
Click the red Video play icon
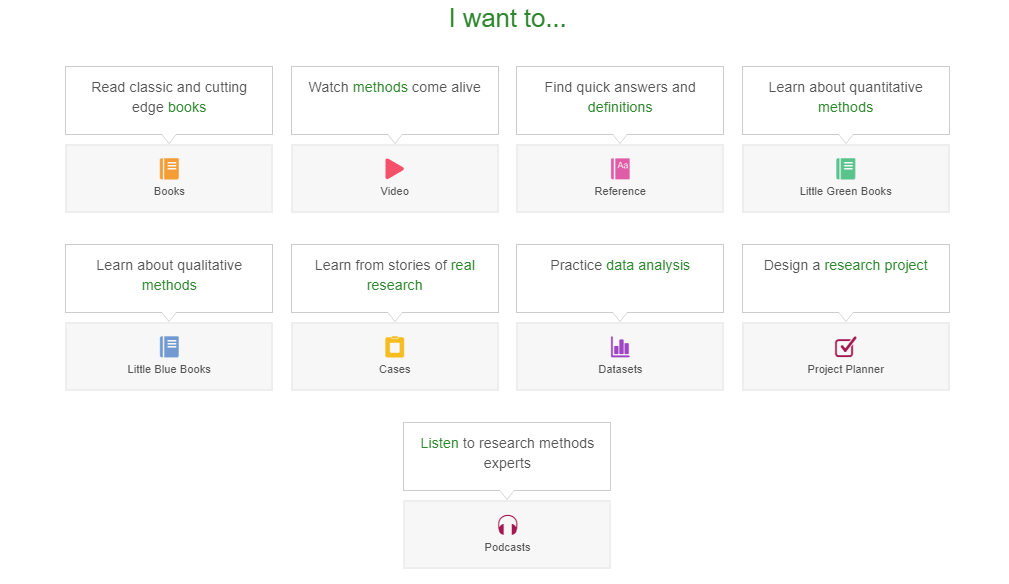[394, 169]
